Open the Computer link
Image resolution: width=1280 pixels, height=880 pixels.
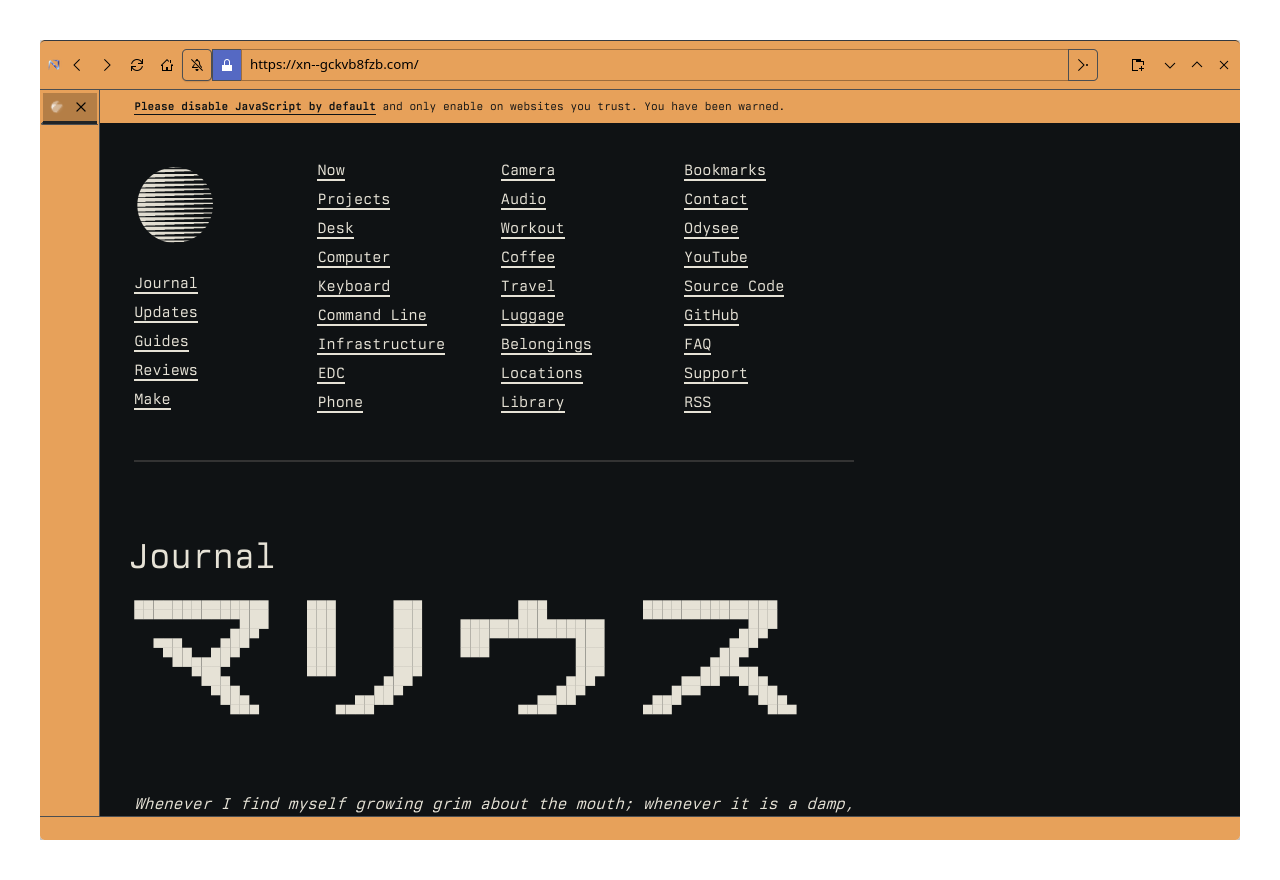(x=354, y=258)
